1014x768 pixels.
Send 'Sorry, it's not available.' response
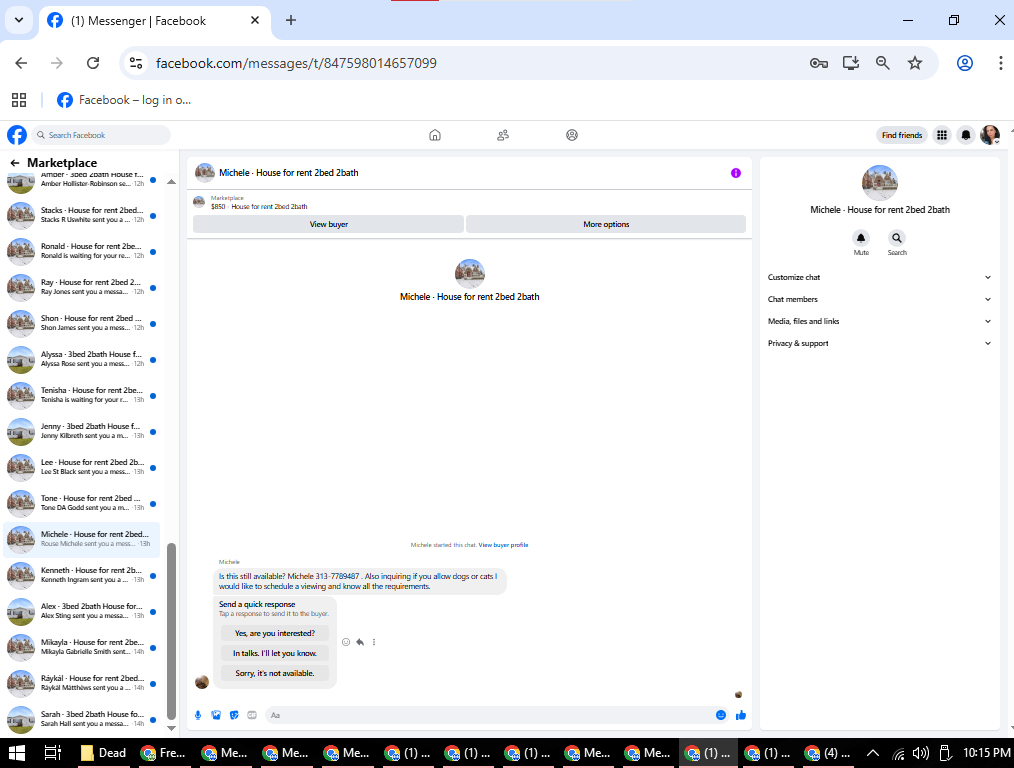275,674
